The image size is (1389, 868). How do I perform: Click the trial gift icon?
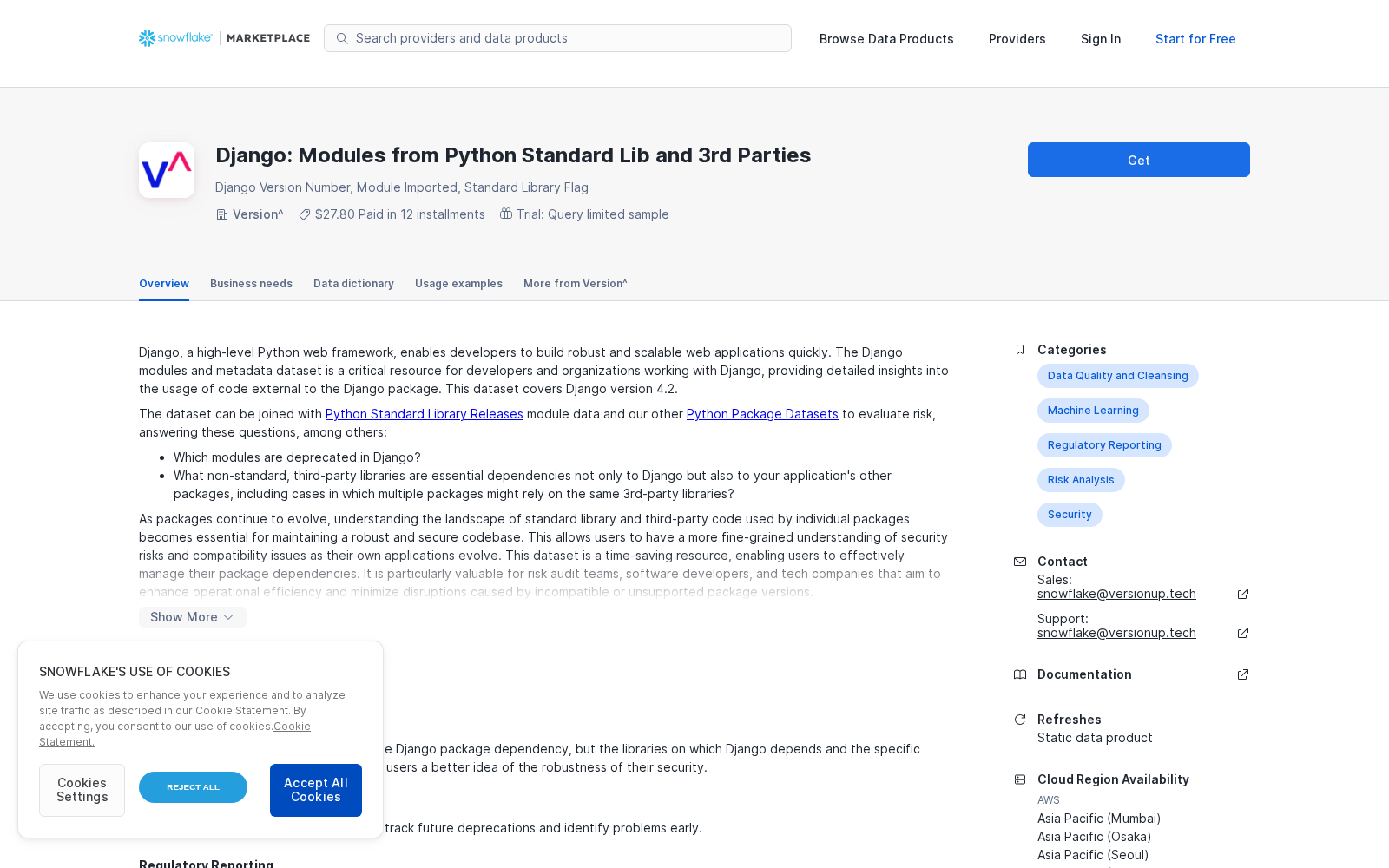point(506,214)
